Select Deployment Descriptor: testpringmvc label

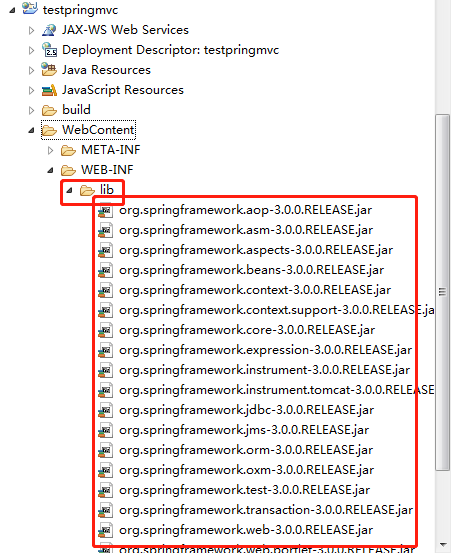(x=171, y=50)
